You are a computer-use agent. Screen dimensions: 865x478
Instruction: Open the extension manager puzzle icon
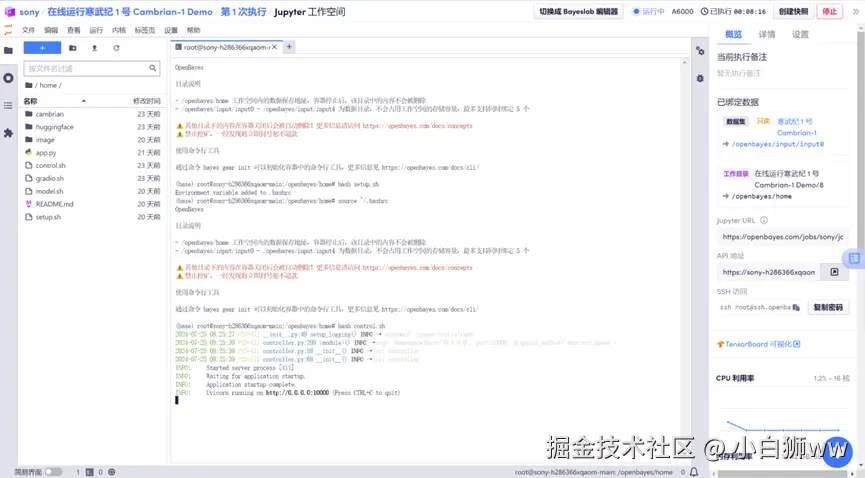coord(8,132)
